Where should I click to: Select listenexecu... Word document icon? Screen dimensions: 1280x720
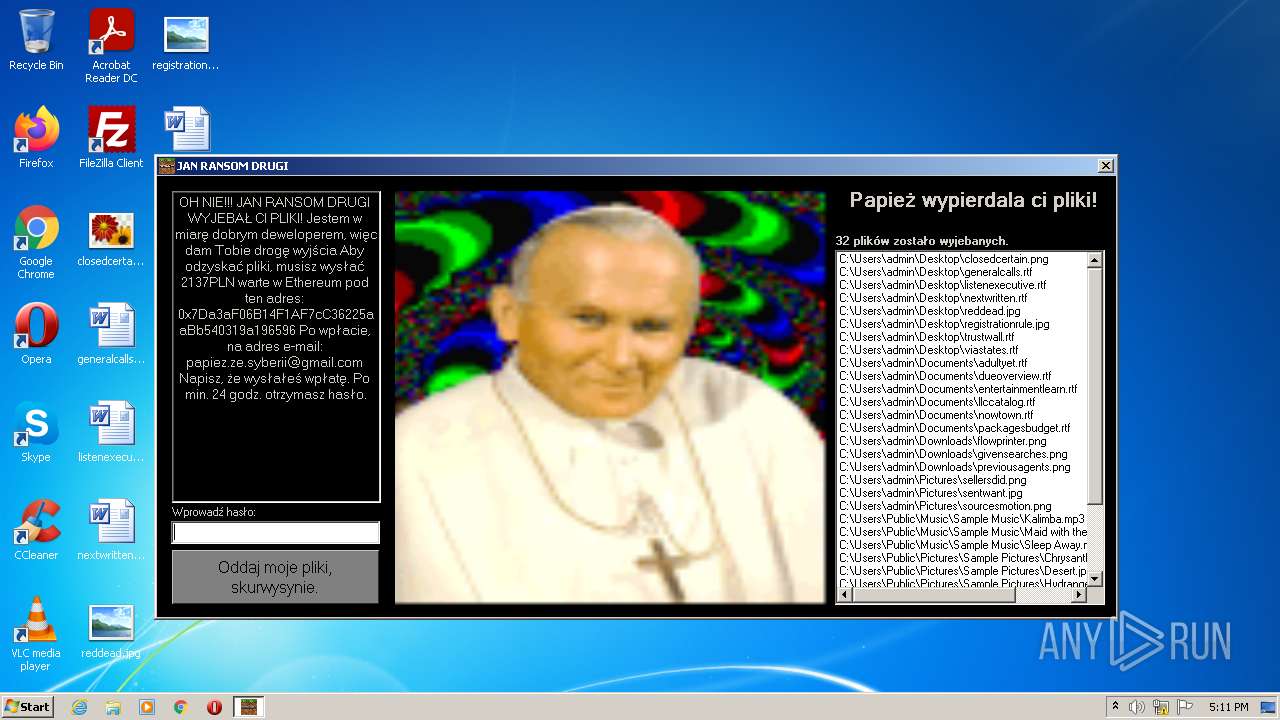point(111,431)
